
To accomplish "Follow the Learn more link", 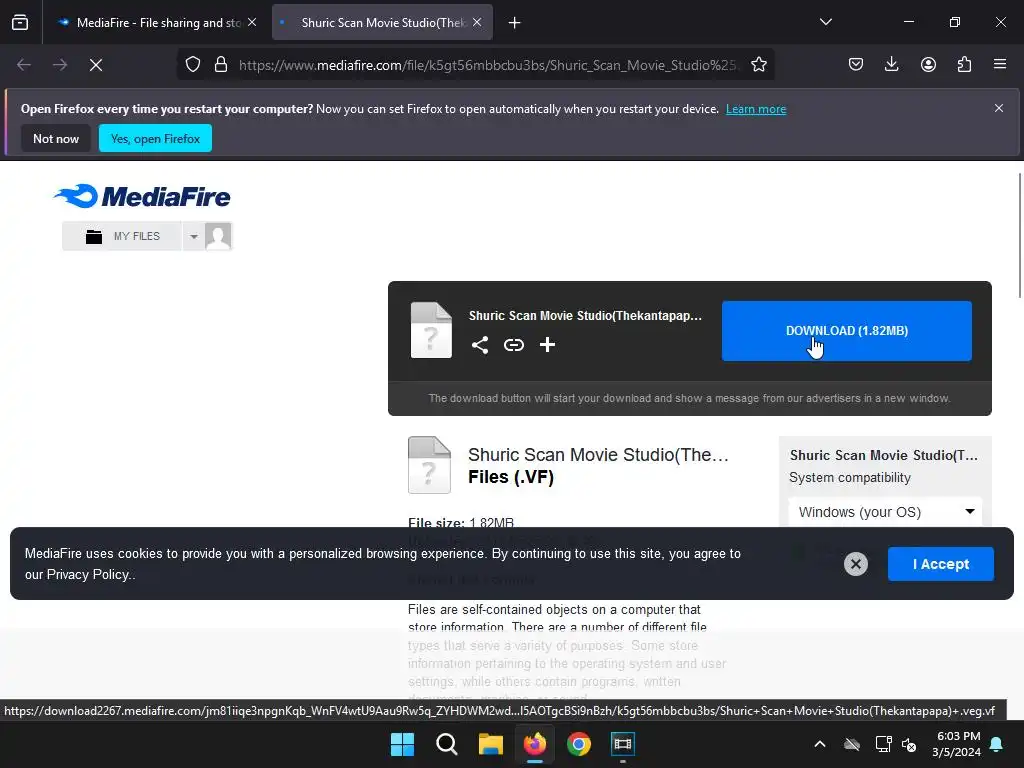I will 756,109.
